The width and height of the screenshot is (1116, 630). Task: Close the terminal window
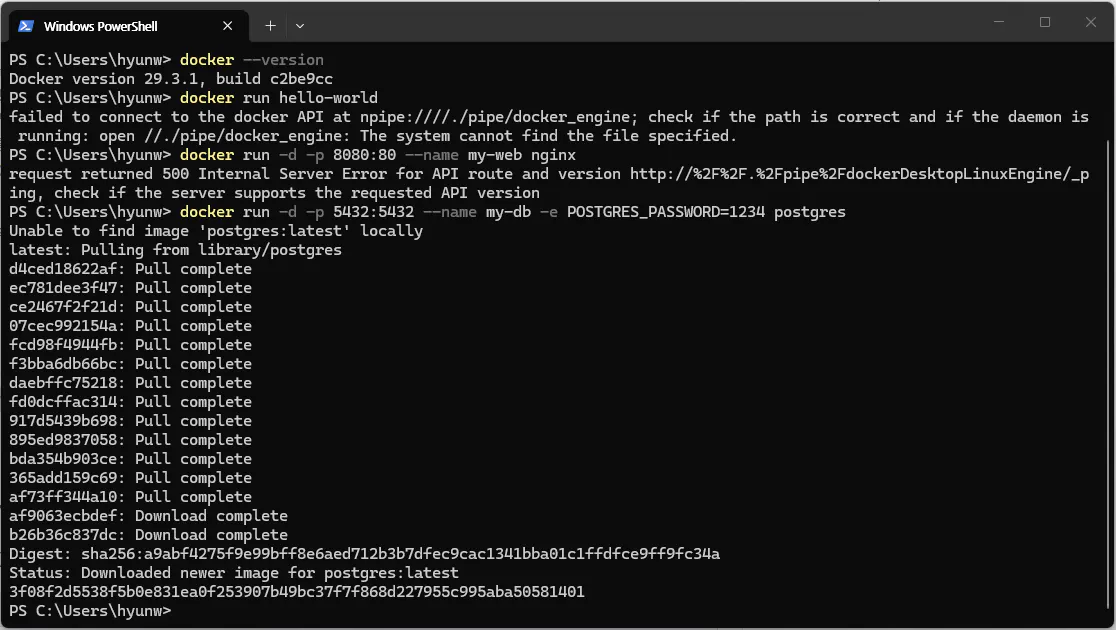(x=1090, y=22)
